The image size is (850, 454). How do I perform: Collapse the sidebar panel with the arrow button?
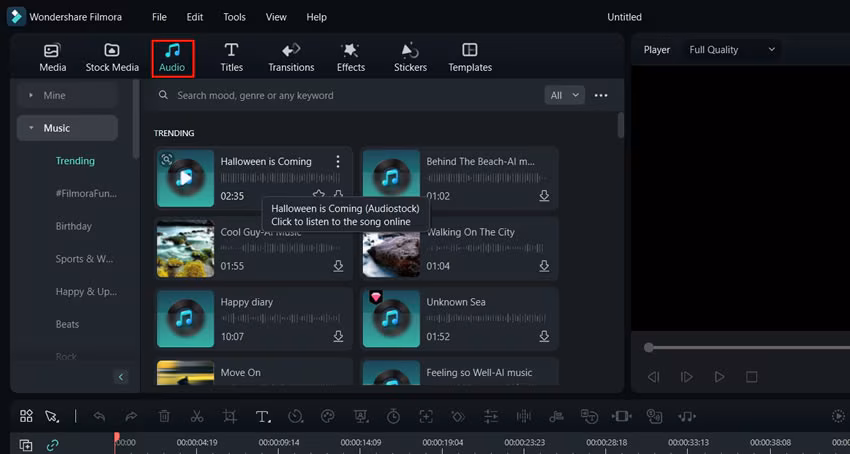point(121,376)
